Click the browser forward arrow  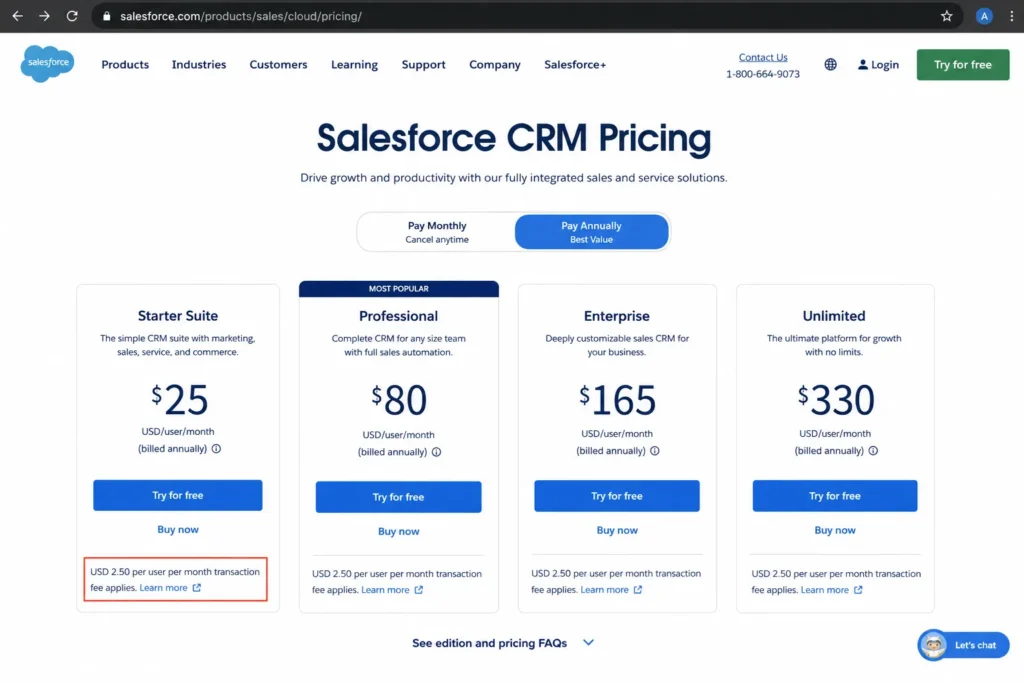click(44, 16)
